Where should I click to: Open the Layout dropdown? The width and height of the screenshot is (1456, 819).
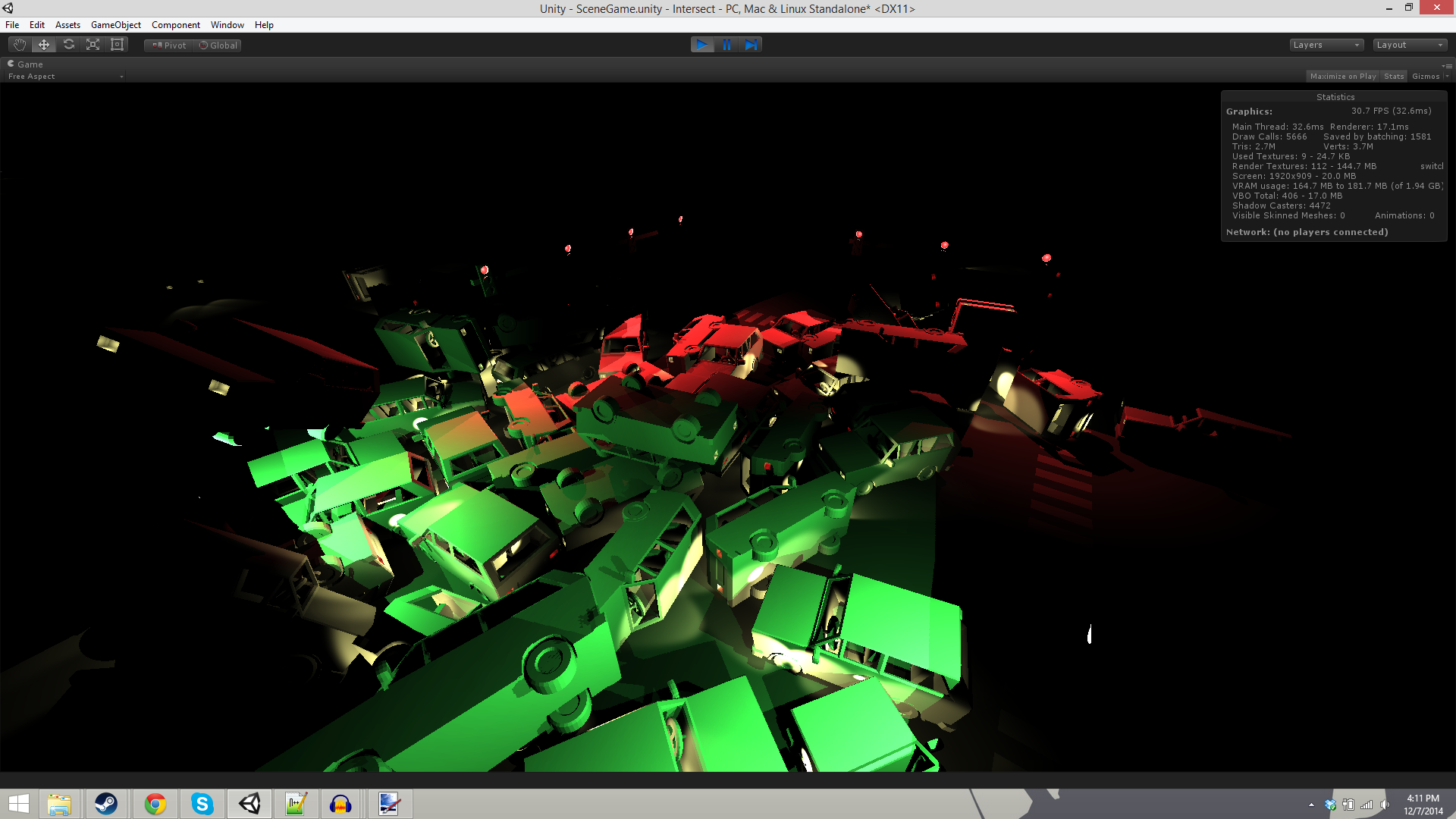click(x=1410, y=45)
